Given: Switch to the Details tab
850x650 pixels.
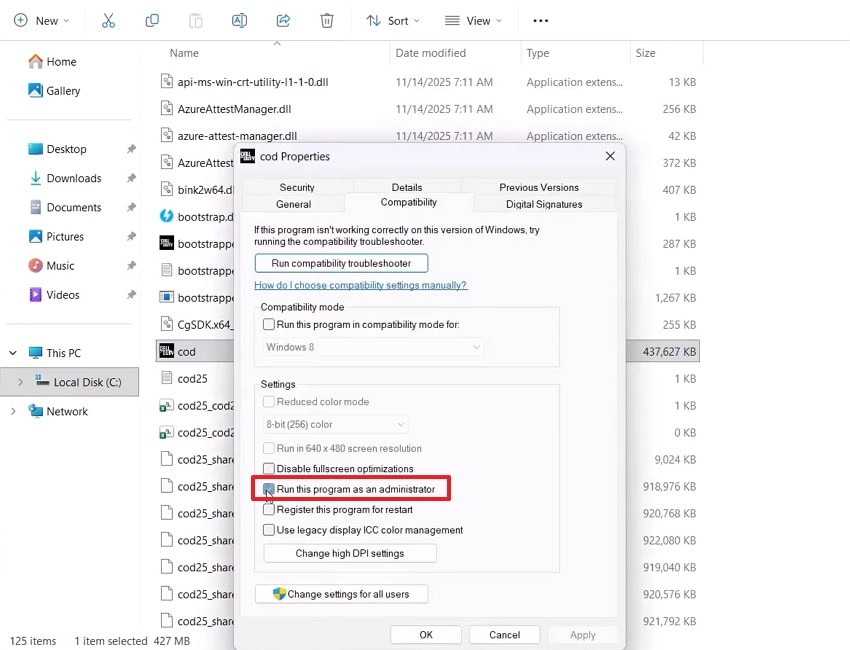Looking at the screenshot, I should (406, 186).
